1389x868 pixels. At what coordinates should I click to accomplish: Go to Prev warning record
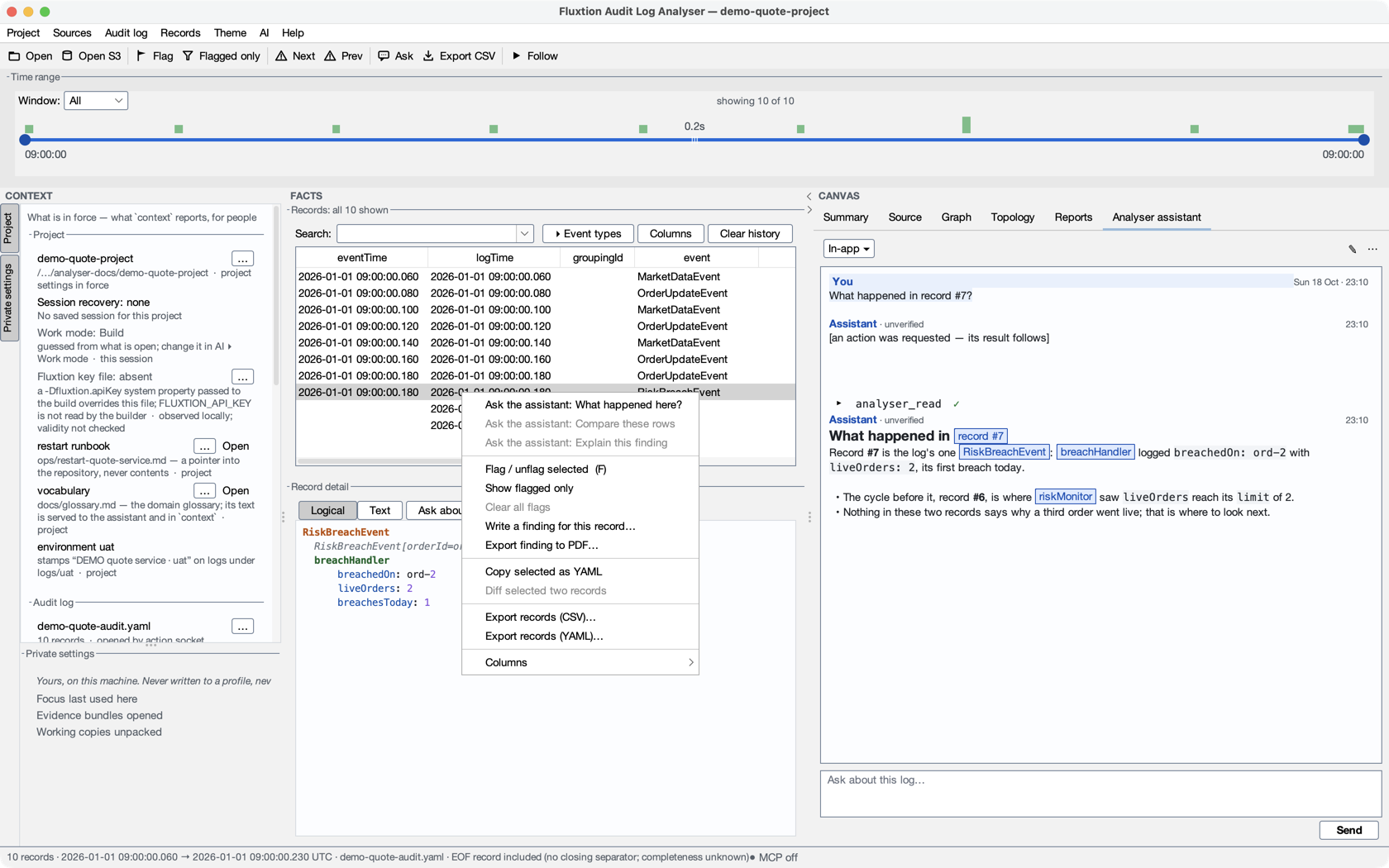[344, 56]
